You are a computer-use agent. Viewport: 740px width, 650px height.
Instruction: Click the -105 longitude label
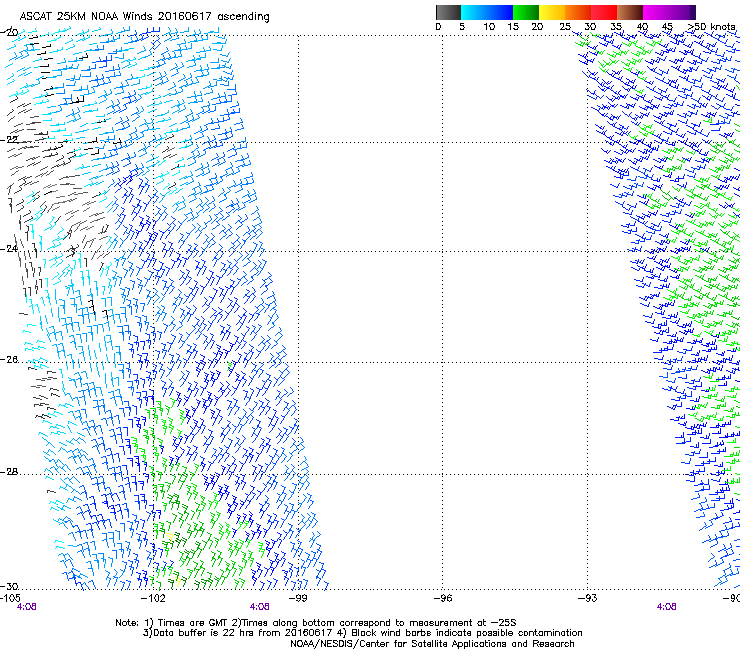[x=10, y=598]
